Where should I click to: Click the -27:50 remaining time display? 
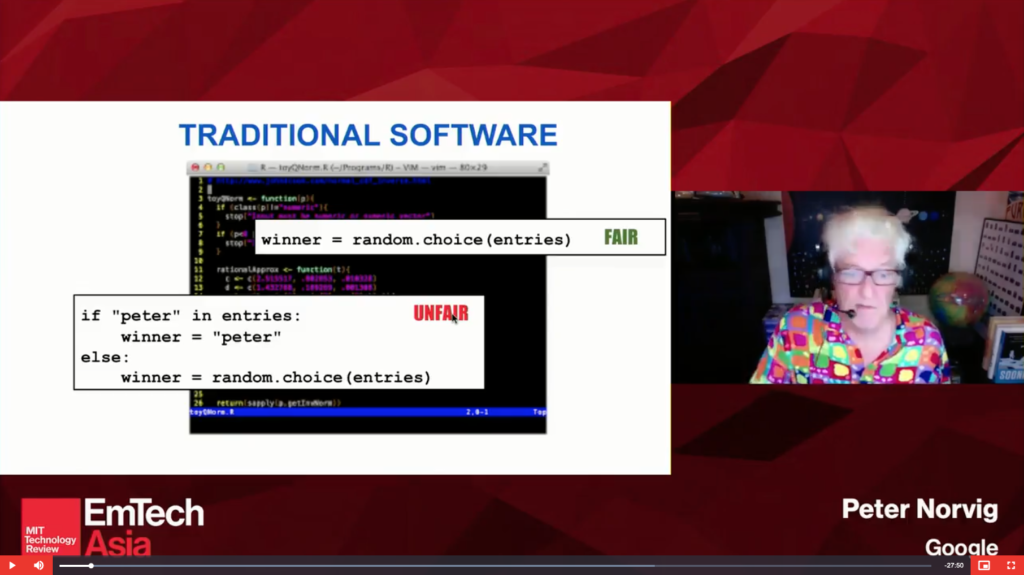tap(954, 566)
